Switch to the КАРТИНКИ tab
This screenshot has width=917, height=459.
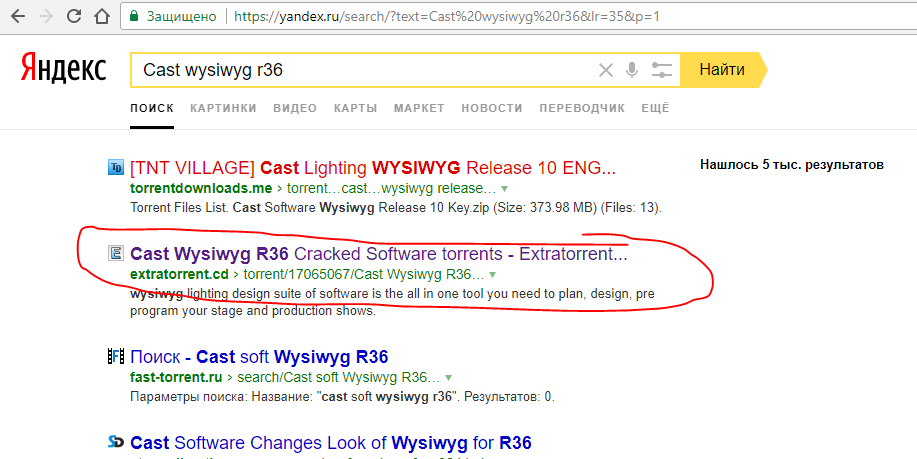point(223,108)
